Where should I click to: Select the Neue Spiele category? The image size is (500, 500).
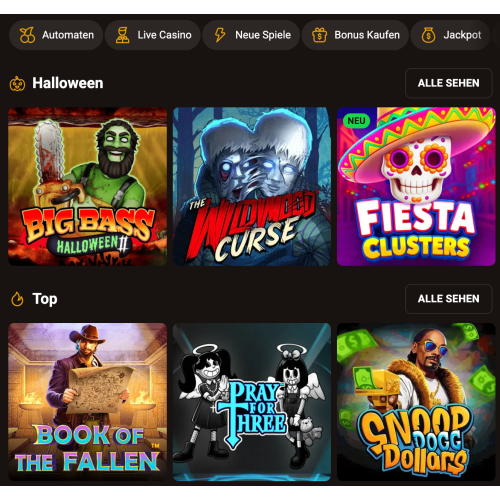251,35
